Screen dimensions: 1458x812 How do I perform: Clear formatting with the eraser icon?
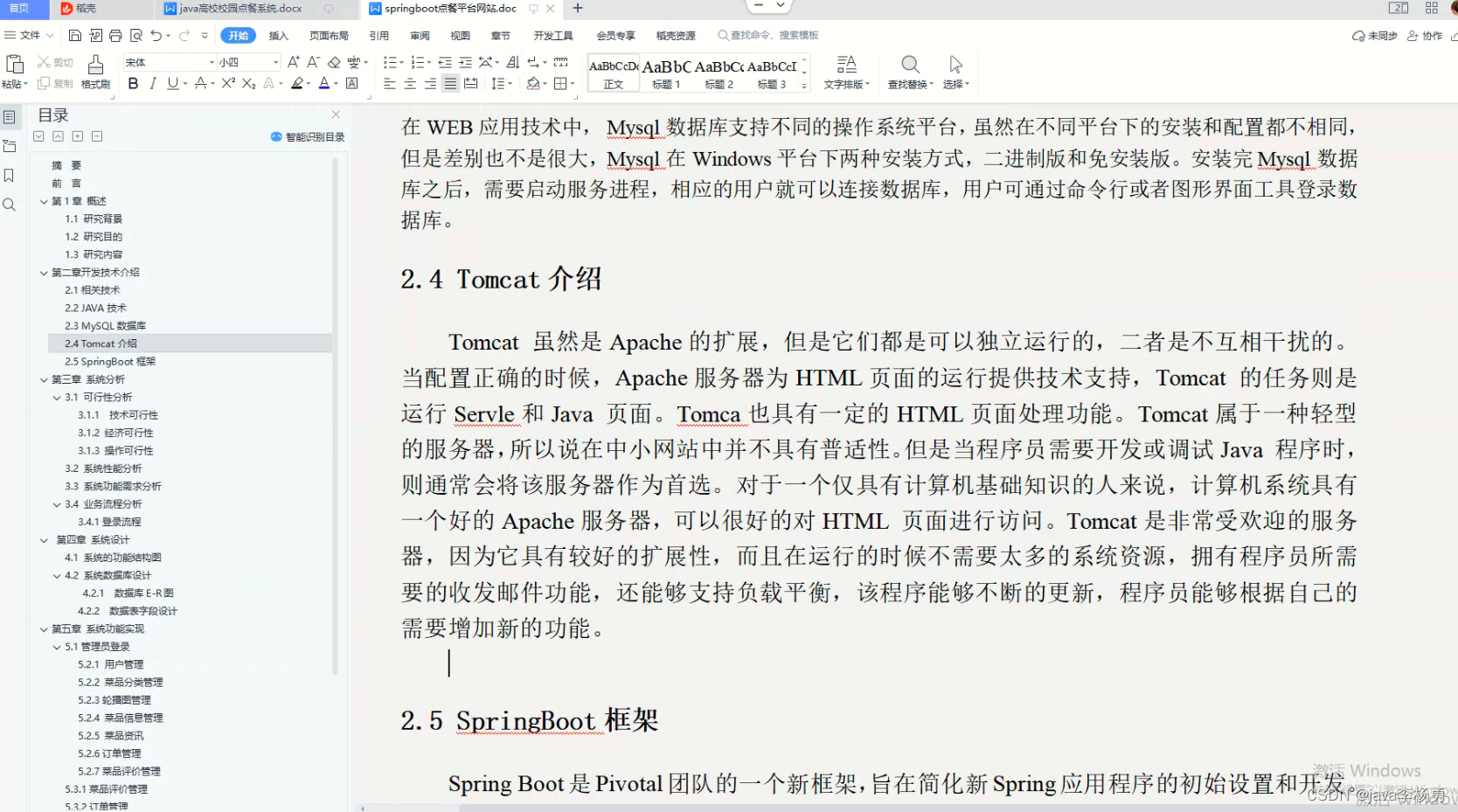pos(334,62)
